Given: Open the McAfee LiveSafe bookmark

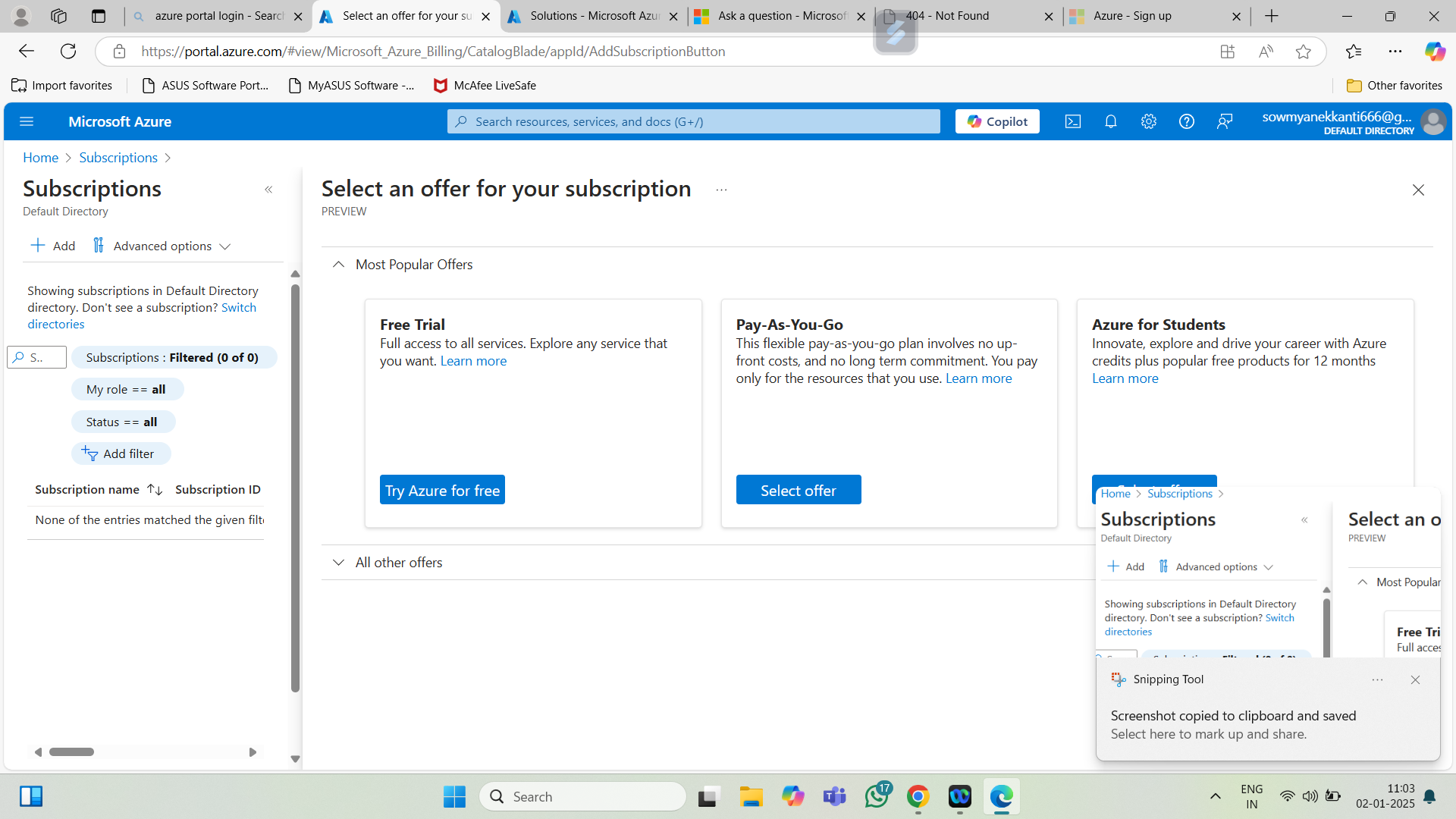Looking at the screenshot, I should click(485, 86).
